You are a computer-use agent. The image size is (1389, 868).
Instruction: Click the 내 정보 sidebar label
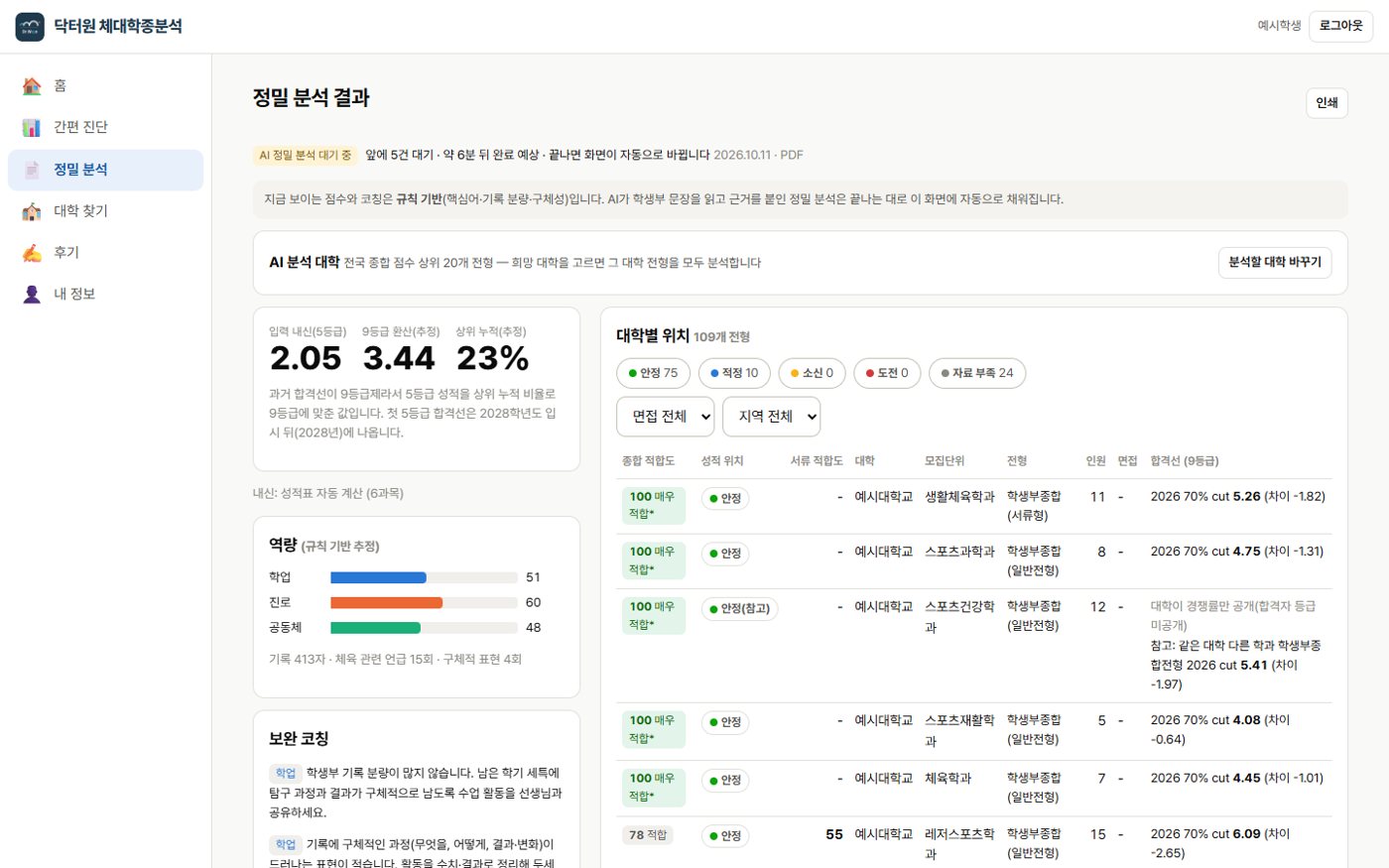tap(74, 295)
